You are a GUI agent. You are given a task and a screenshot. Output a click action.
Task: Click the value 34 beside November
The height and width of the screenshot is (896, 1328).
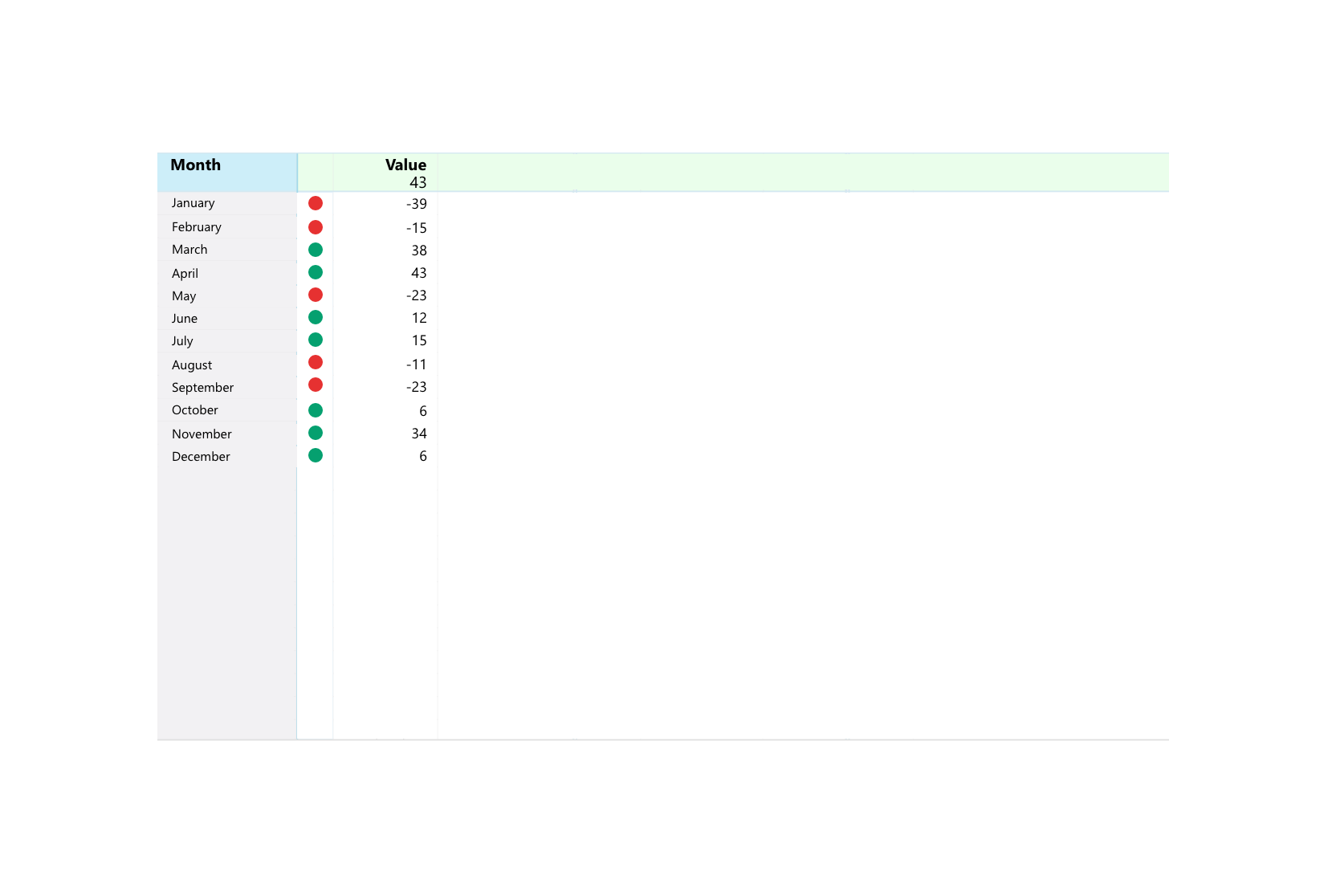[418, 433]
